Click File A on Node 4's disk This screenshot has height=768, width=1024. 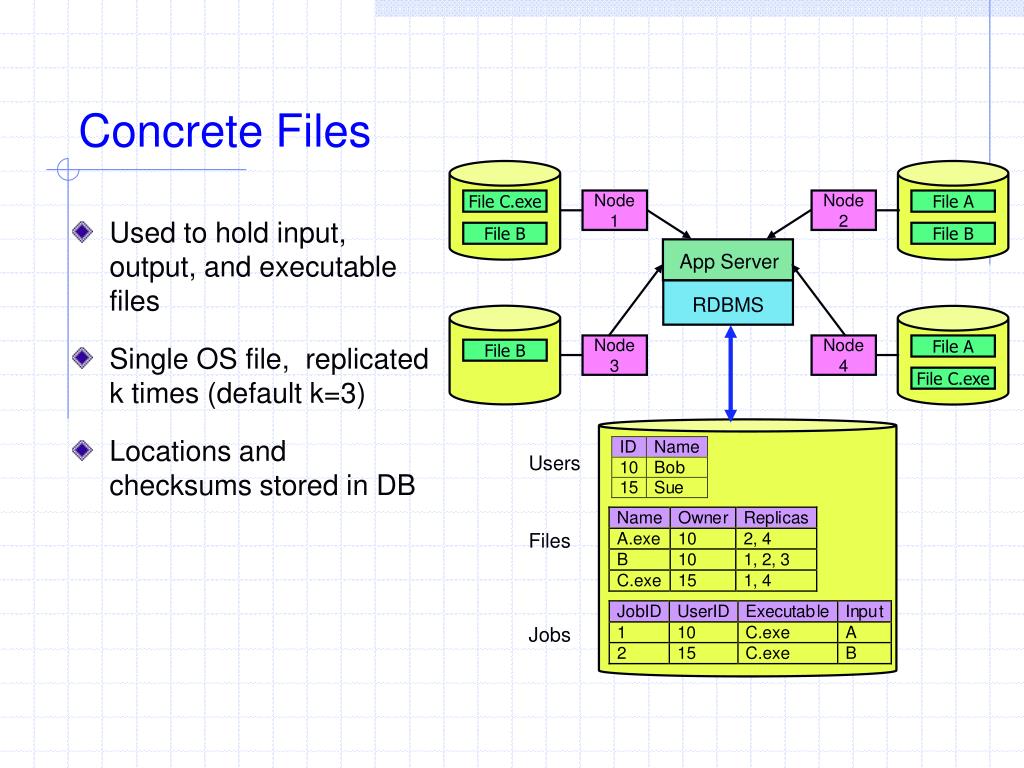point(953,347)
